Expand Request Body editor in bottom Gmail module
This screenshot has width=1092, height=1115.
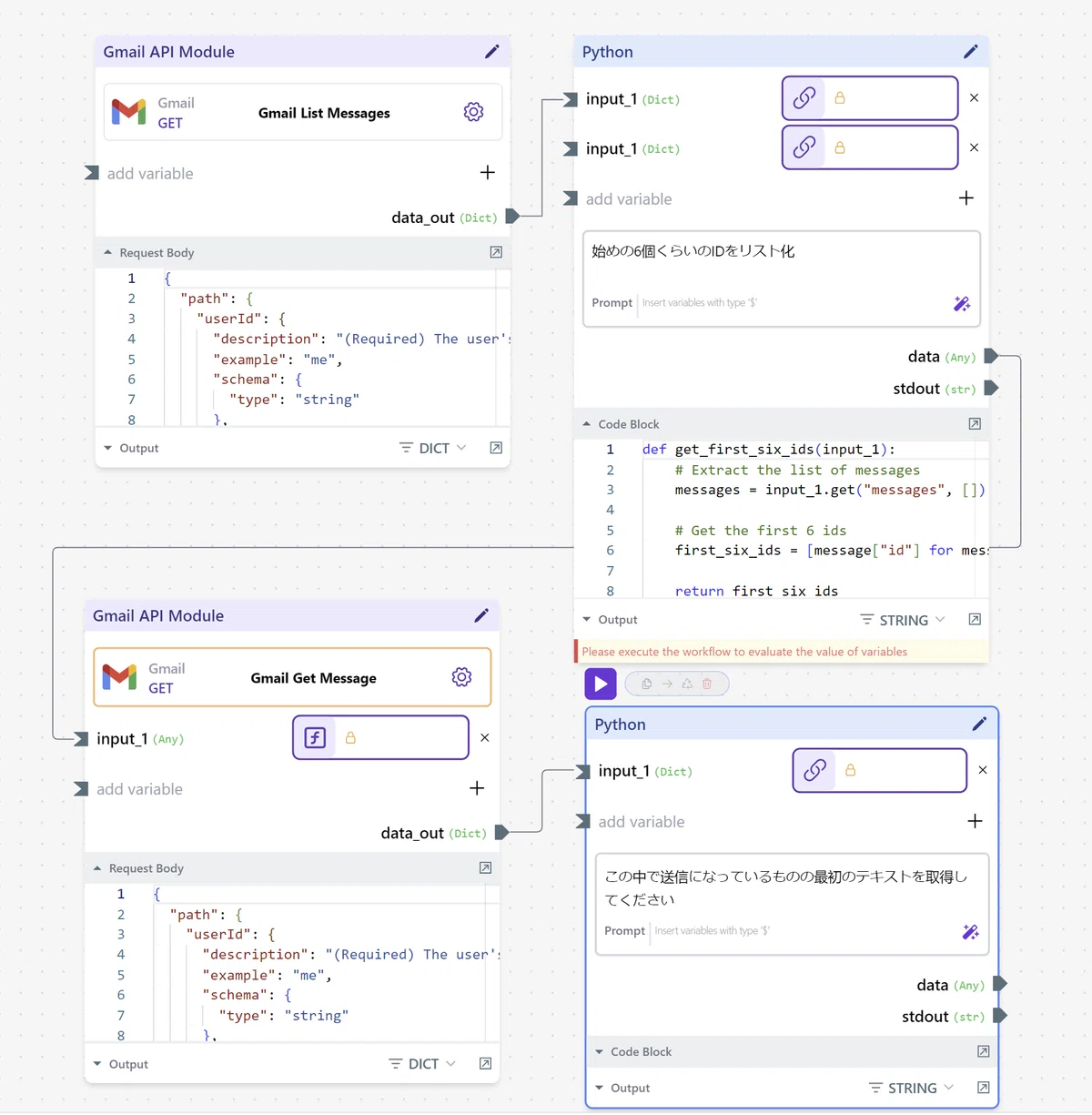485,868
